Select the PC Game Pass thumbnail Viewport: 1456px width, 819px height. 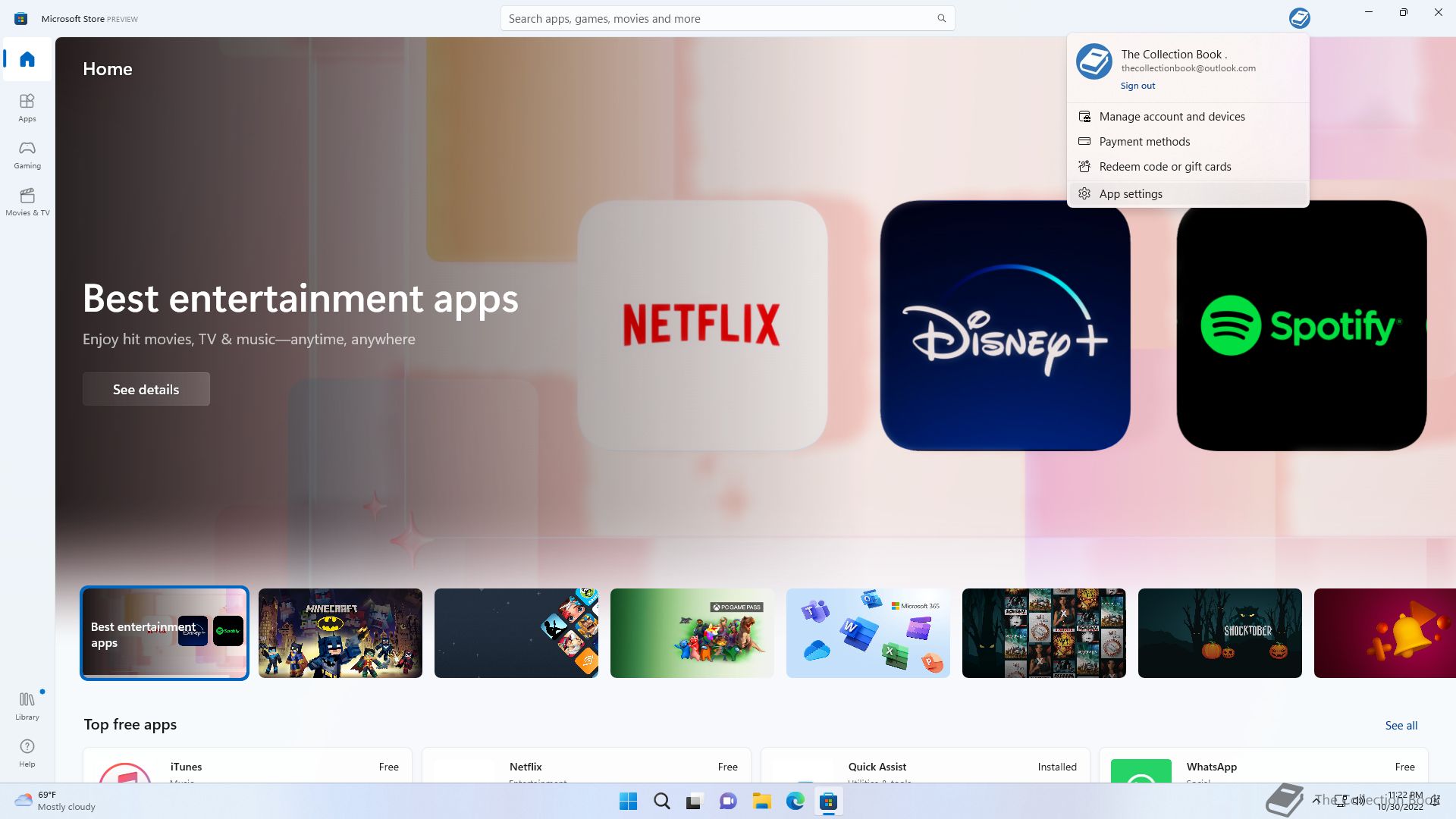pyautogui.click(x=692, y=633)
